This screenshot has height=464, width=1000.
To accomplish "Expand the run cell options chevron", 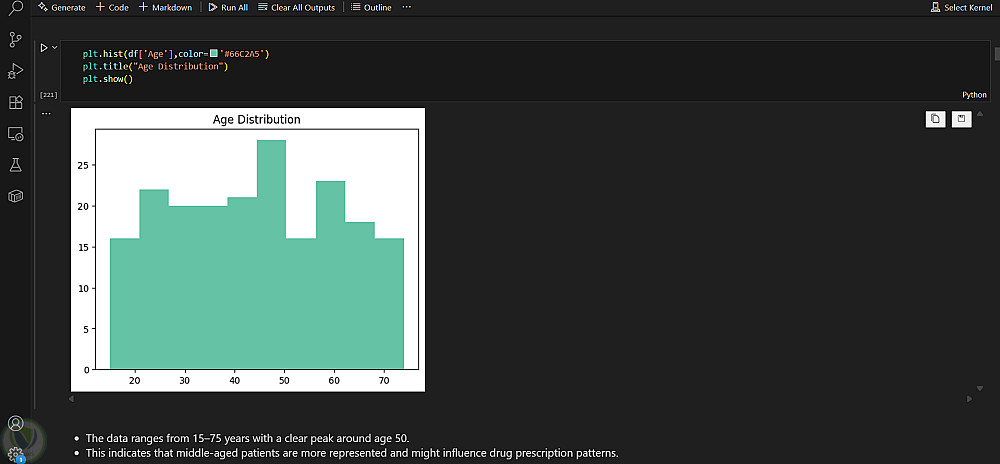I will pyautogui.click(x=55, y=47).
